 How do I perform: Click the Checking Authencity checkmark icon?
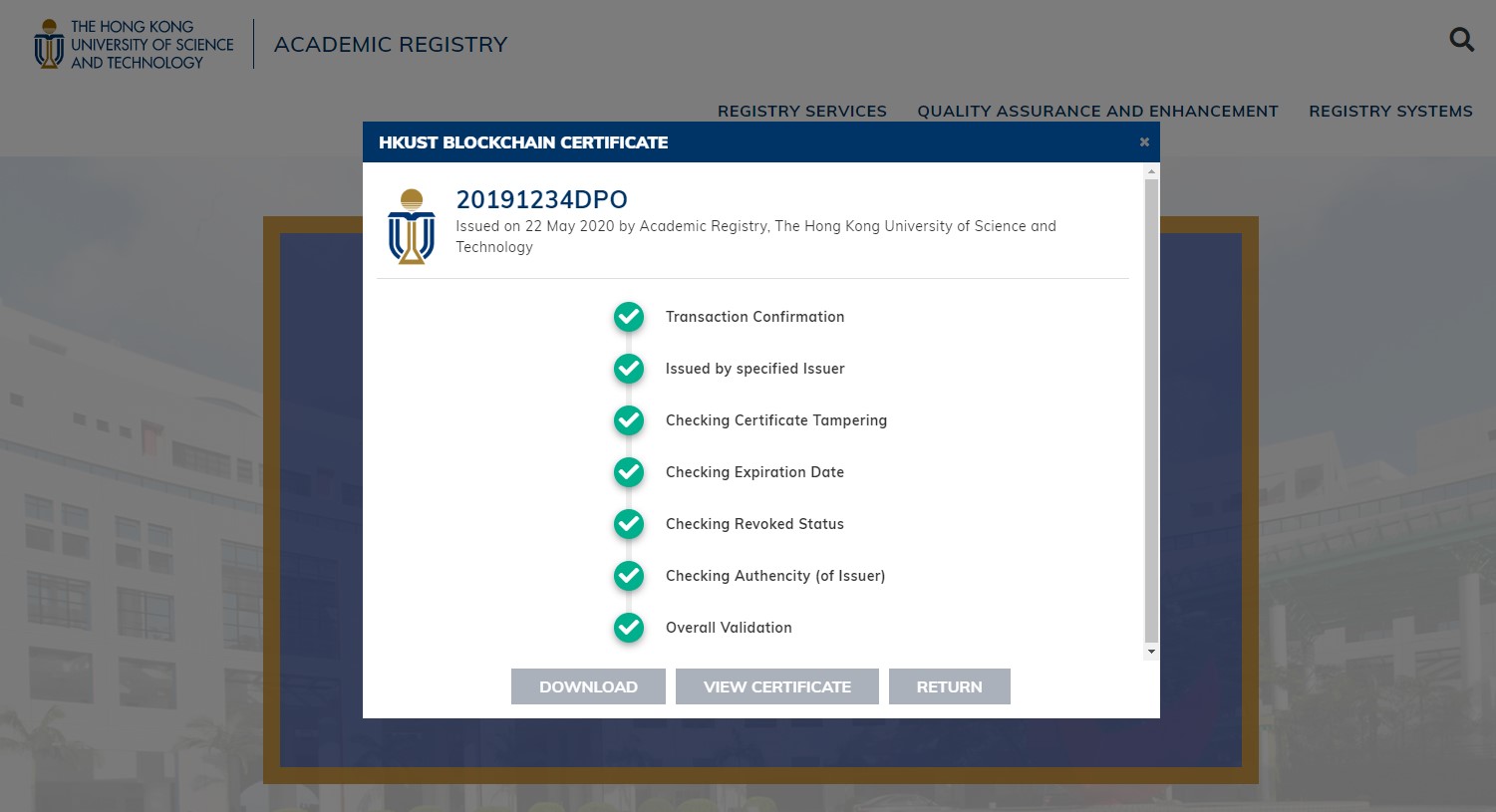click(x=629, y=576)
